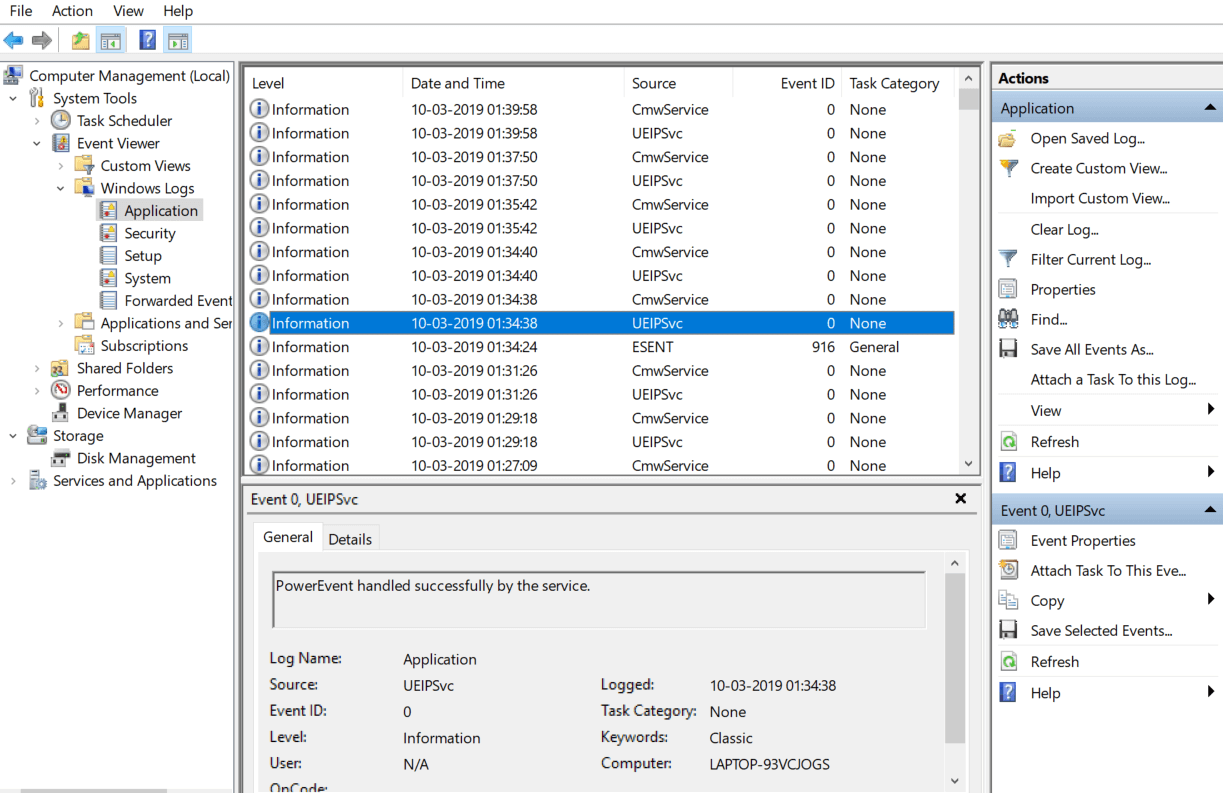Viewport: 1223px width, 793px height.
Task: Click the Disk Management icon in tree
Action: (x=61, y=458)
